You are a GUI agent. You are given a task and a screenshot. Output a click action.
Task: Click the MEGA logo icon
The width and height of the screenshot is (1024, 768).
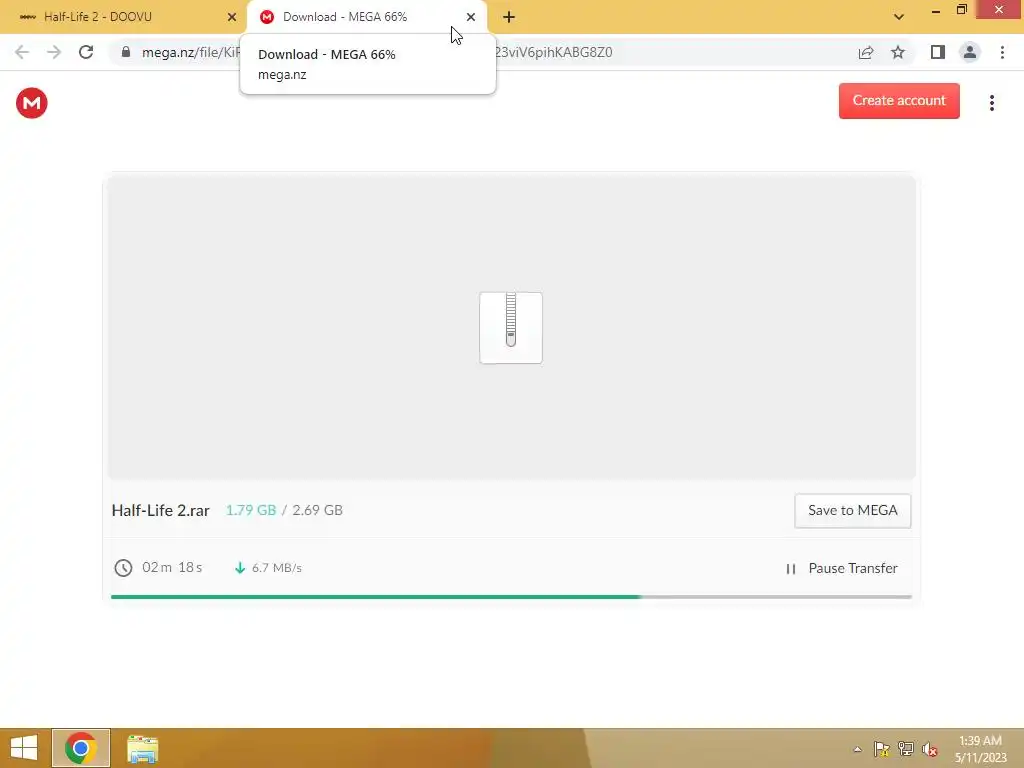(31, 103)
